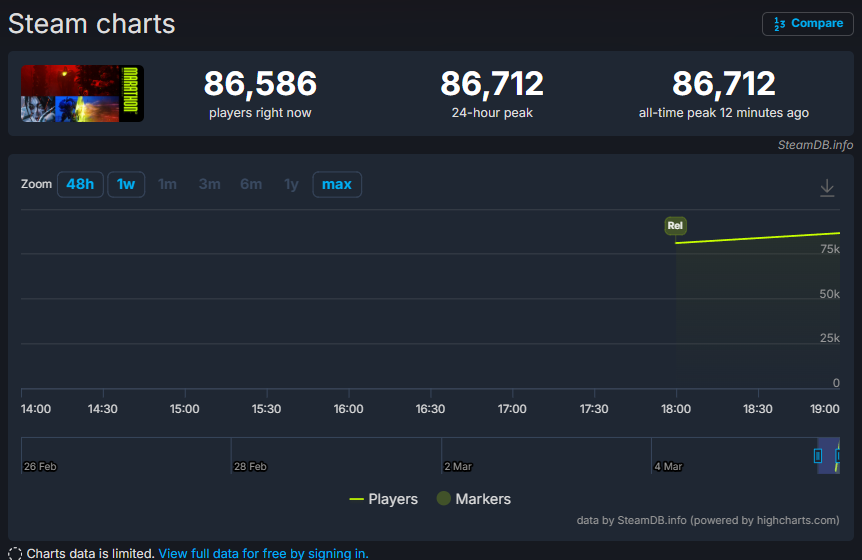Set chart zoom to 1w
Viewport: 862px width, 560px height.
click(126, 184)
